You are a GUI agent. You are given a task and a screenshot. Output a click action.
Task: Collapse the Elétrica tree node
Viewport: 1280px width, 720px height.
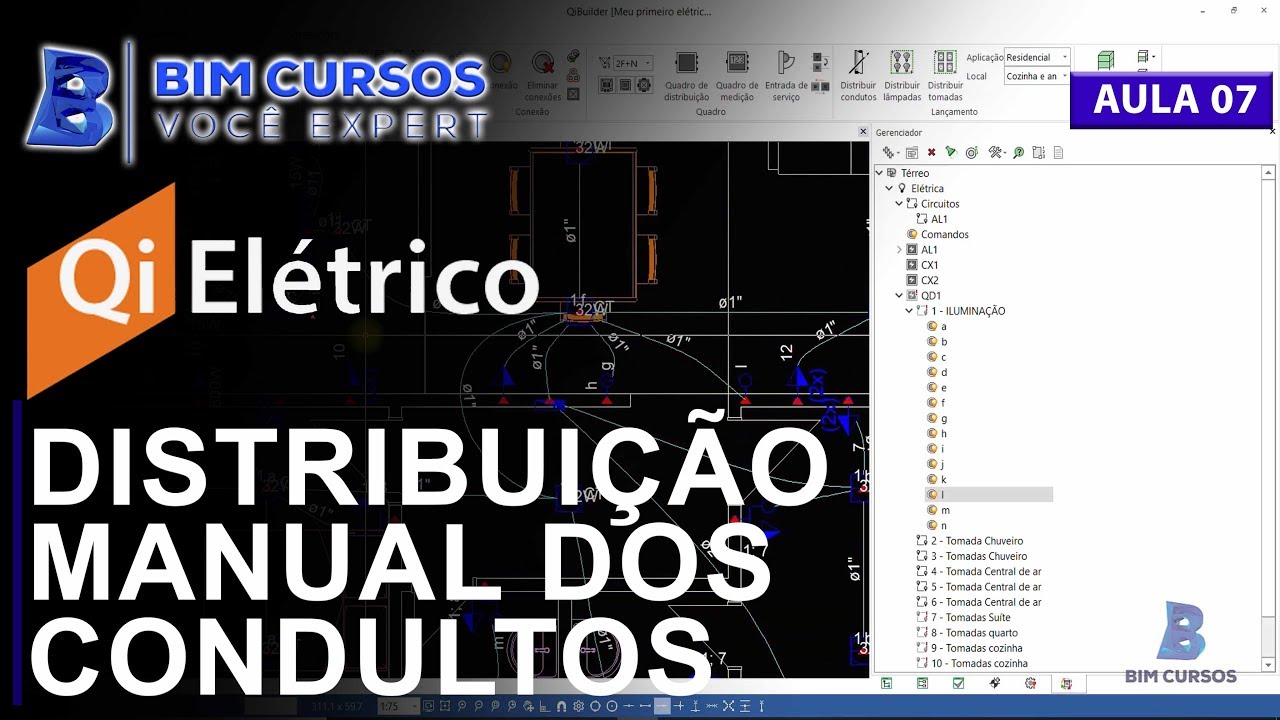(889, 188)
